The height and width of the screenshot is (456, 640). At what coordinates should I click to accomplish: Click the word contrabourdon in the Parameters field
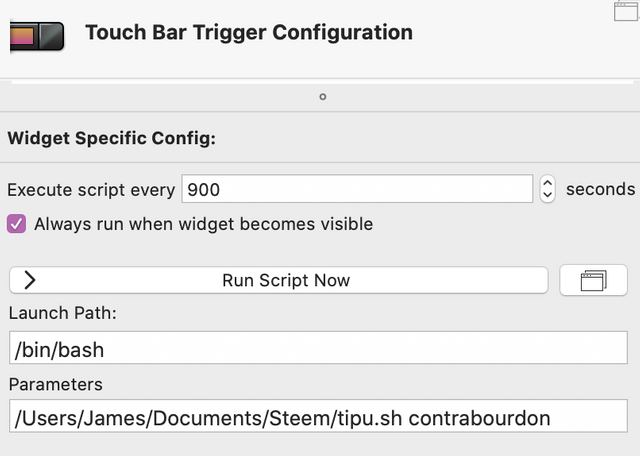coord(480,418)
